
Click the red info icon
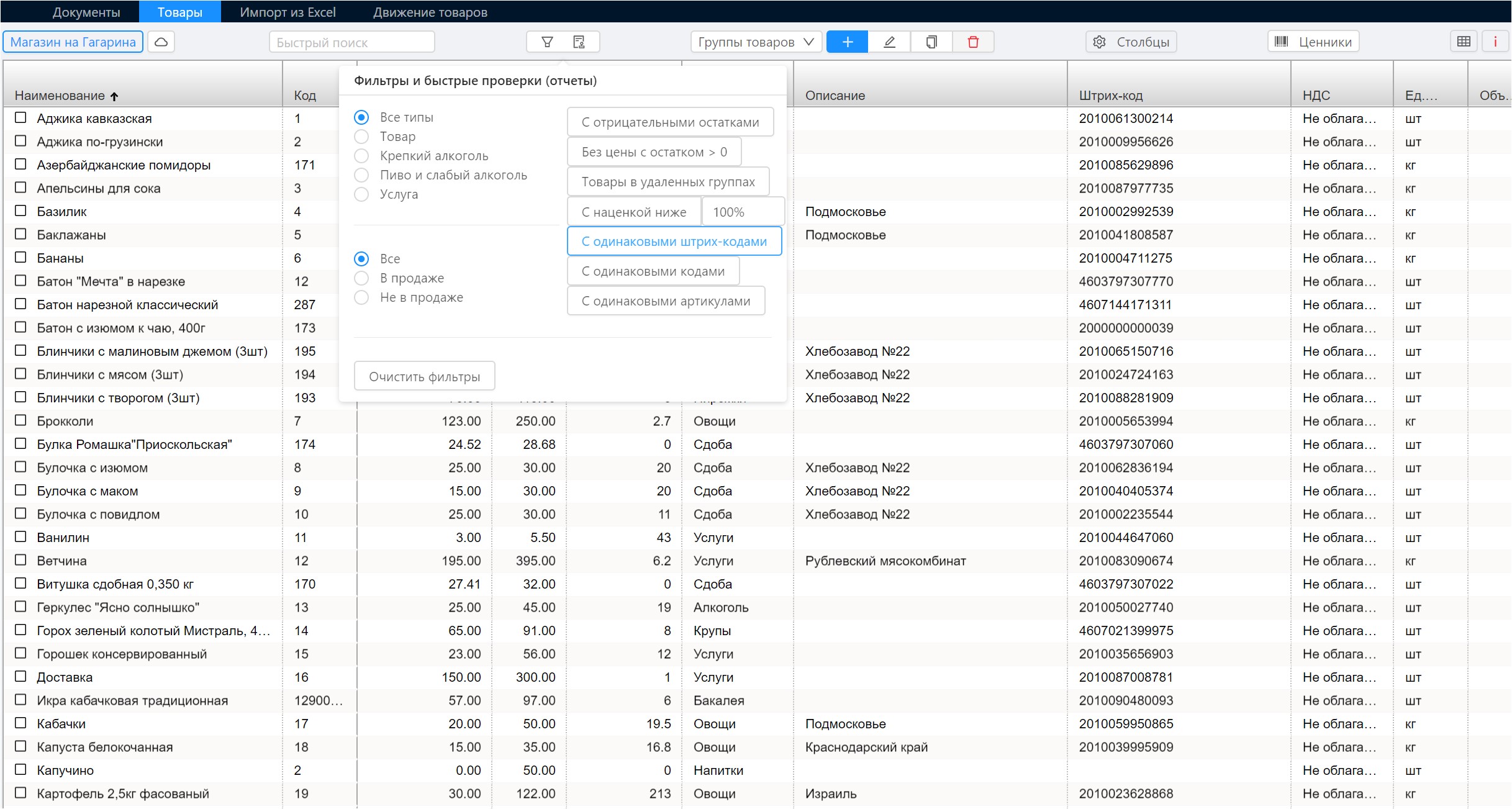pos(1495,42)
